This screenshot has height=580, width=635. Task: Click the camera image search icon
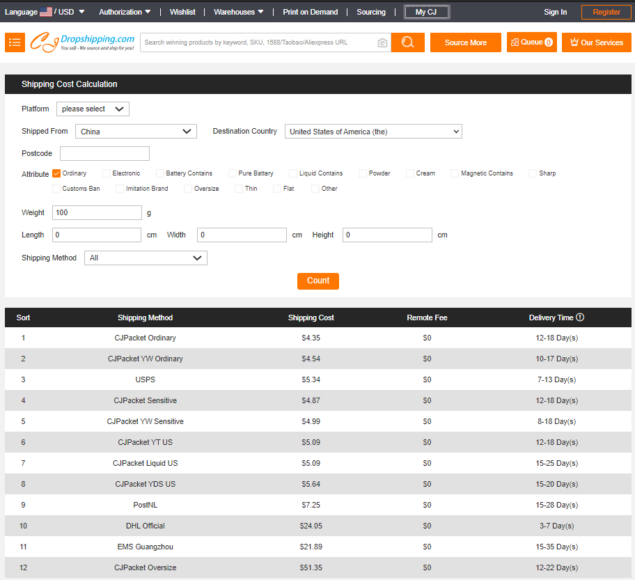pos(382,43)
